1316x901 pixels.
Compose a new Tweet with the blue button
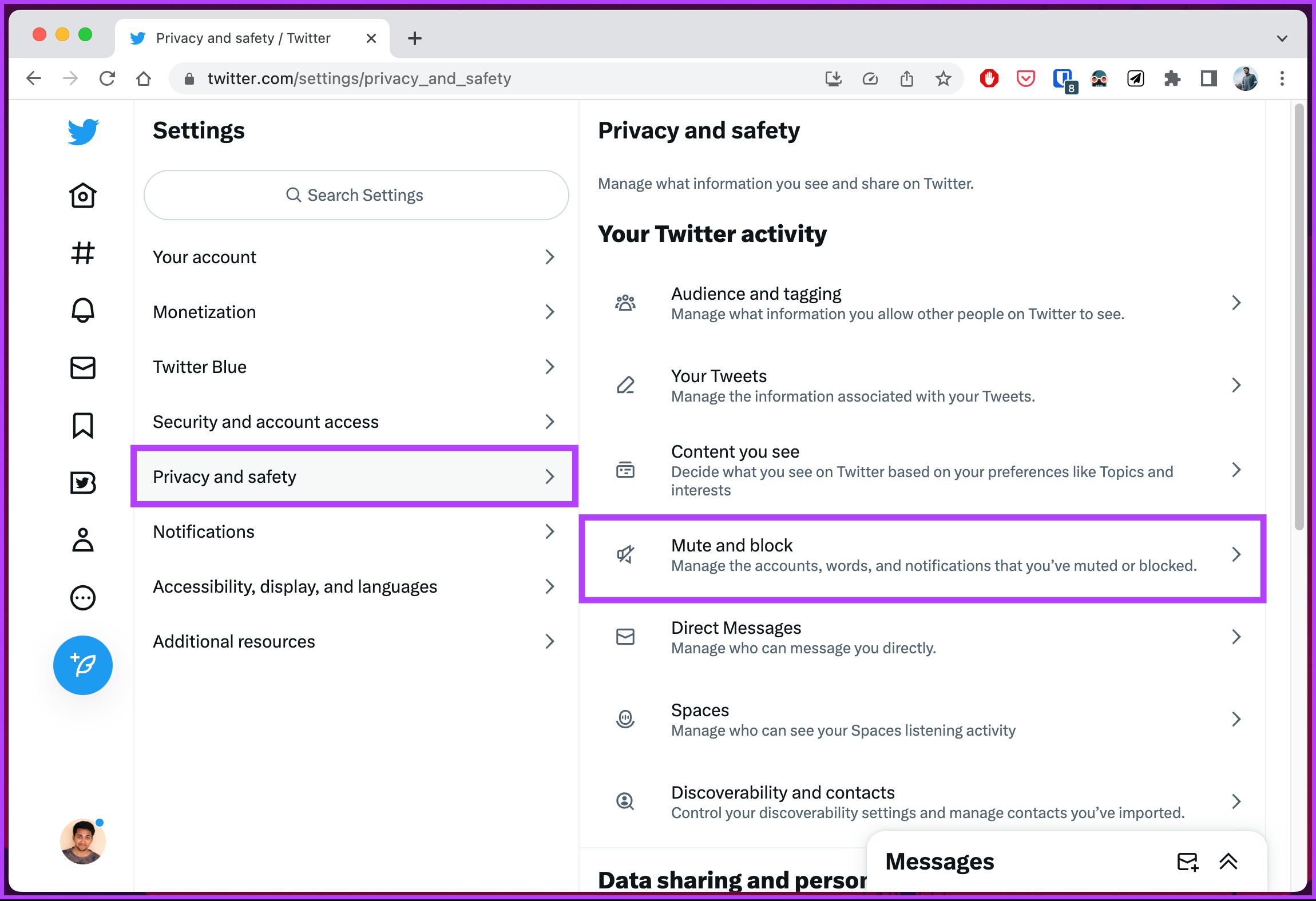tap(83, 665)
